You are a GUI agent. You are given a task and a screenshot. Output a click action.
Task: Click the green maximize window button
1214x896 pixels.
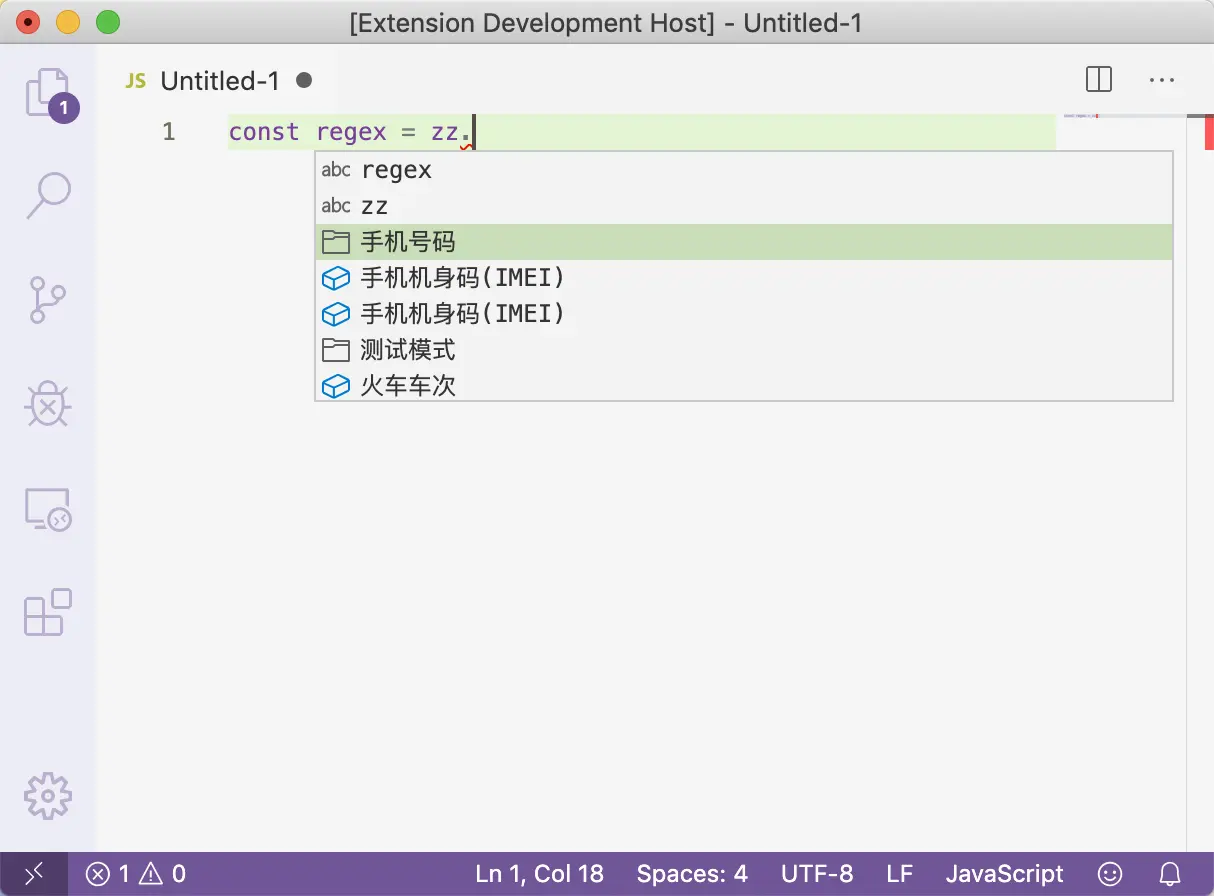(x=107, y=21)
